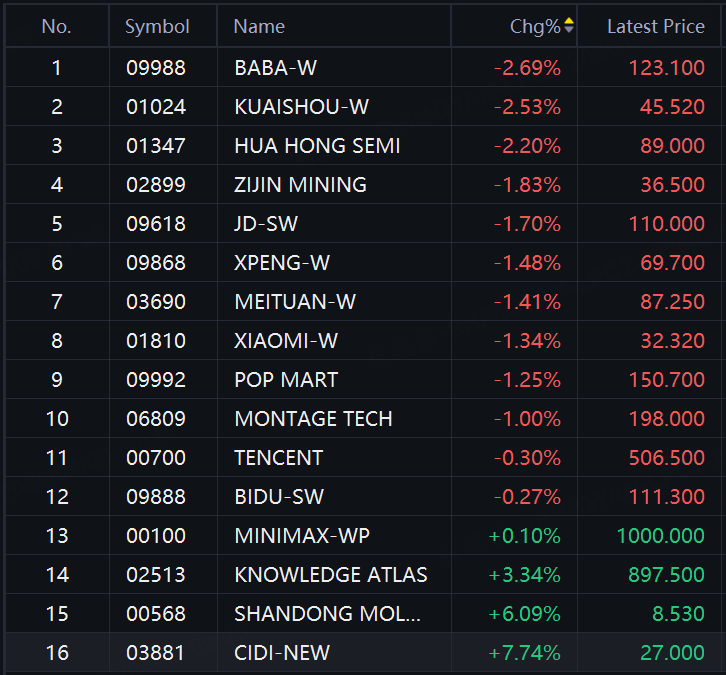This screenshot has width=726, height=675.
Task: Select the TENCENT stock name
Action: (279, 458)
